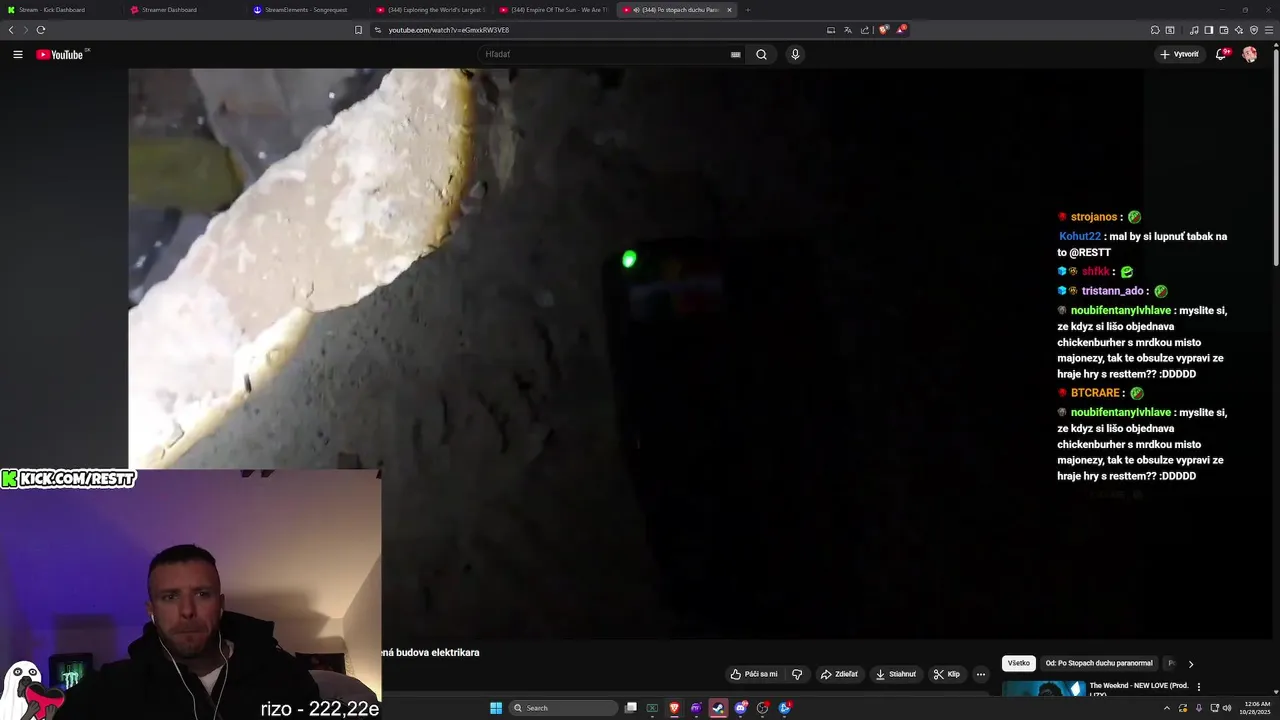Open Steam from the taskbar
This screenshot has width=1280, height=720.
718,708
